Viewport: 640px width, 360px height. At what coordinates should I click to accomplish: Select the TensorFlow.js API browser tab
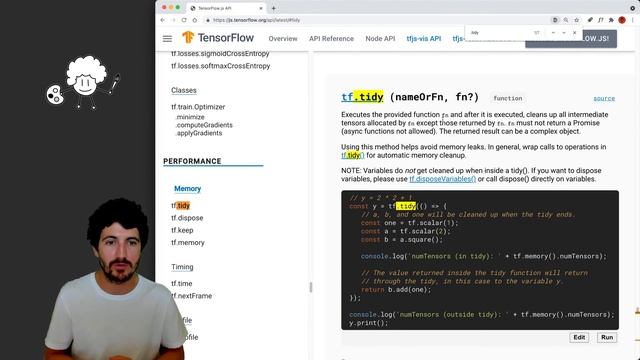point(227,8)
